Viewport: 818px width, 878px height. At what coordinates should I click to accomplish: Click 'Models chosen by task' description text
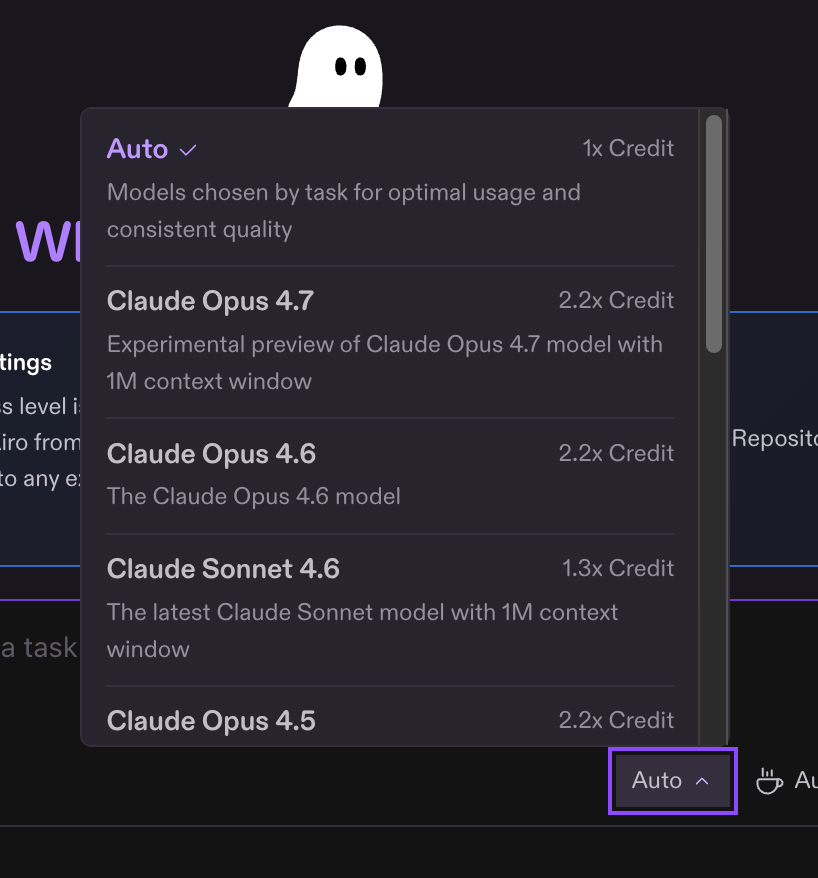click(344, 211)
